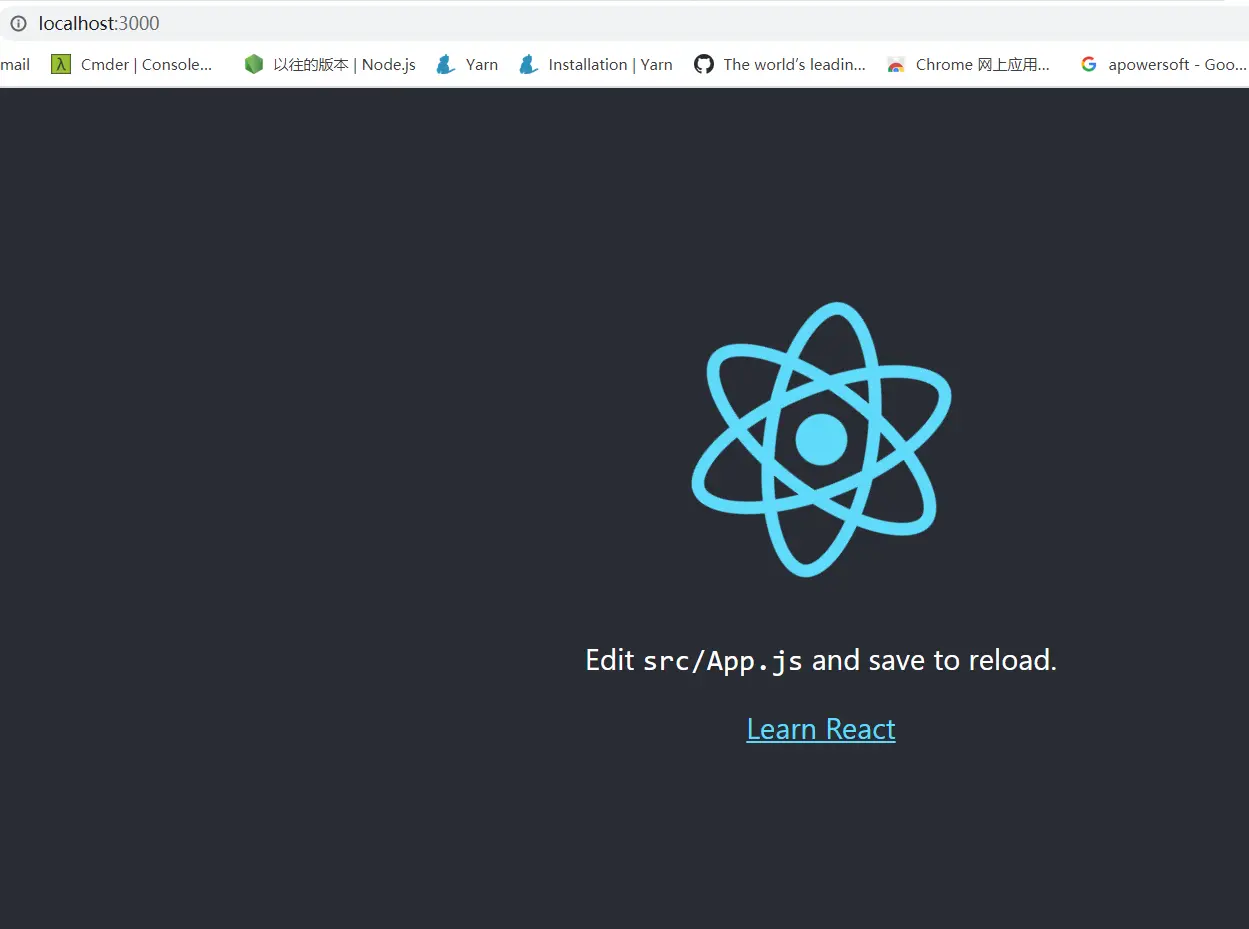The height and width of the screenshot is (929, 1249).
Task: Open the apowersoft Google search bookmark
Action: coord(1163,64)
